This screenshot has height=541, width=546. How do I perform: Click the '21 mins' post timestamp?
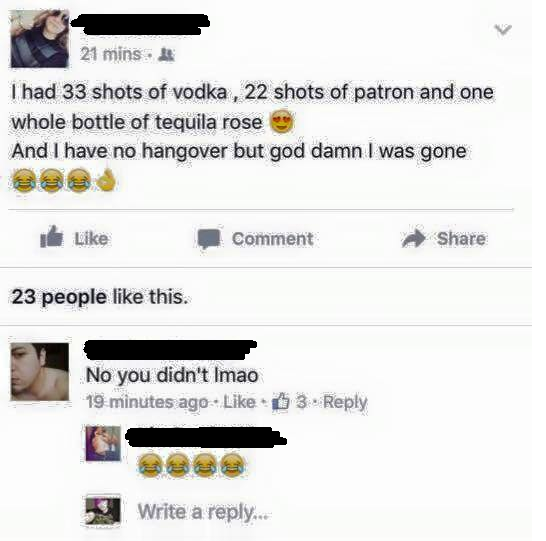tap(110, 54)
